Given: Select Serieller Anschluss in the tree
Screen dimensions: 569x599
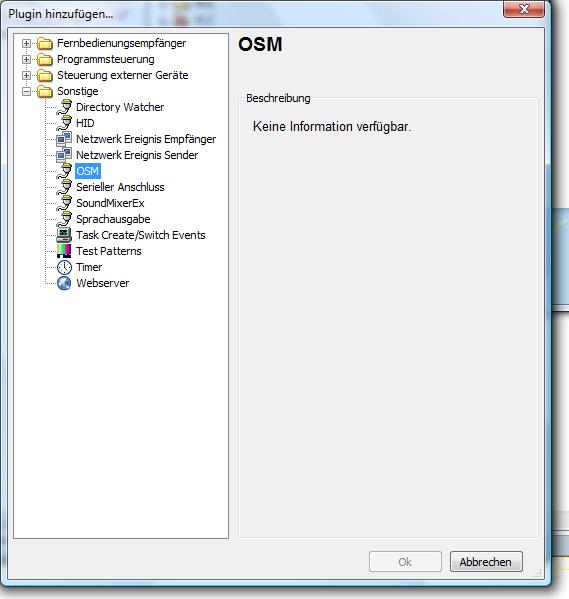Looking at the screenshot, I should (x=120, y=187).
